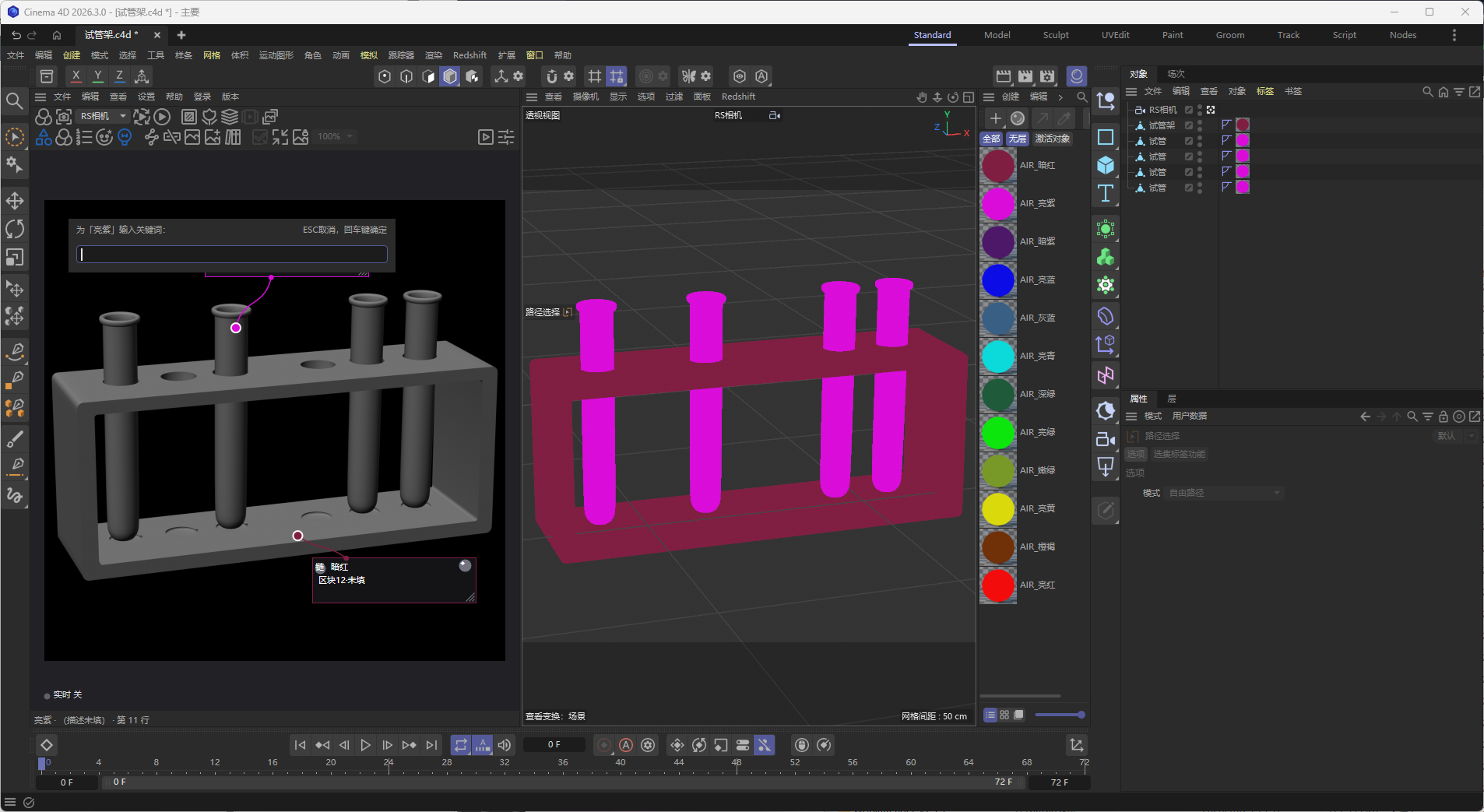Switch to the UVEdit layout tab
1484x812 pixels.
click(x=1115, y=35)
